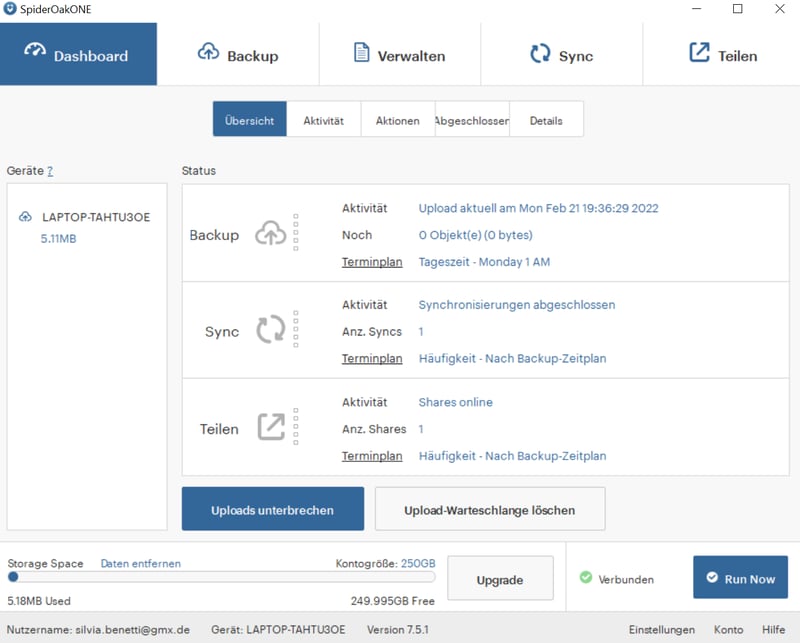Click Upload-Warteschlange löschen button
This screenshot has width=800, height=643.
(x=489, y=510)
